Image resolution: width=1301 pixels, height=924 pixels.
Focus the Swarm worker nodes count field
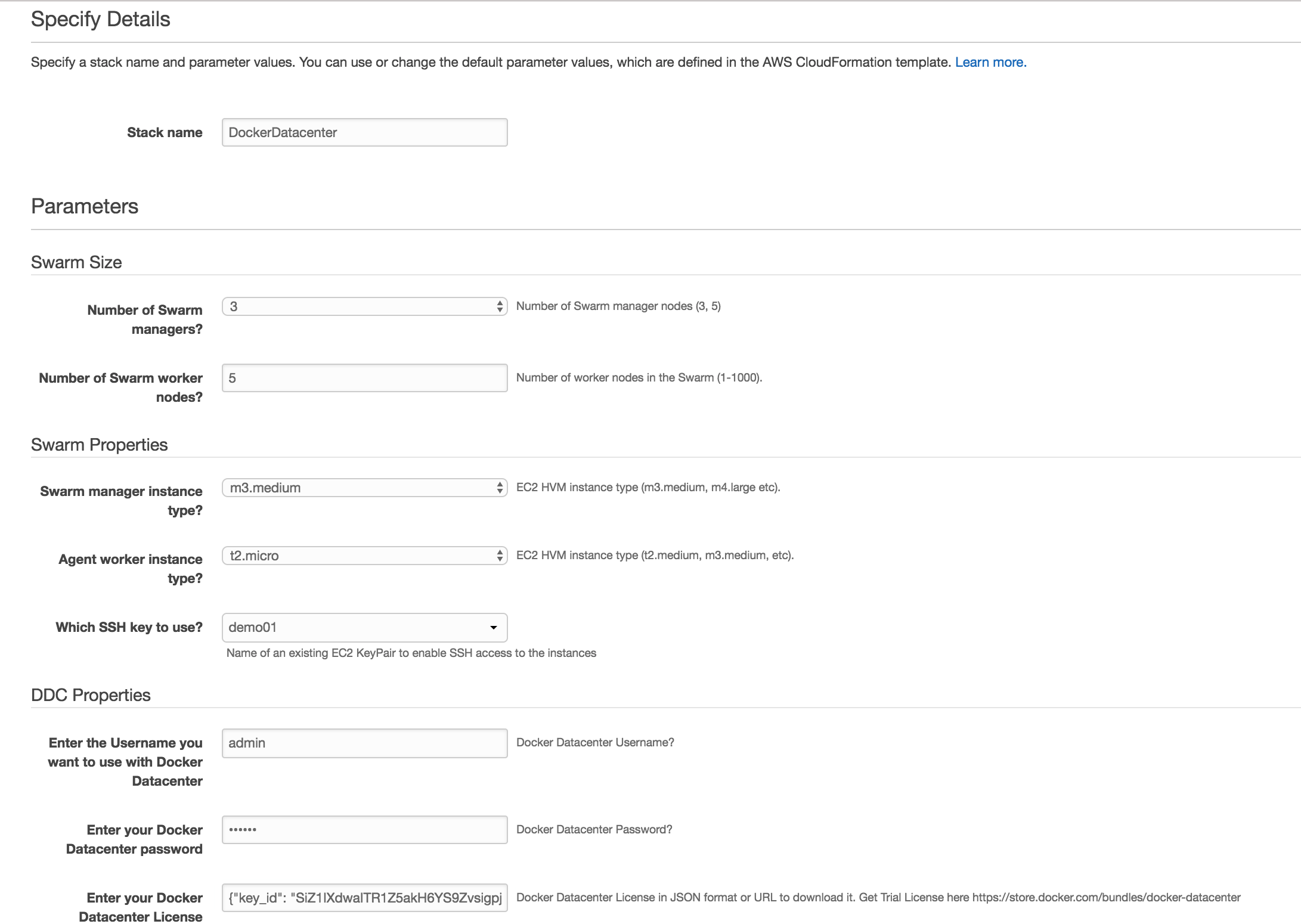364,378
